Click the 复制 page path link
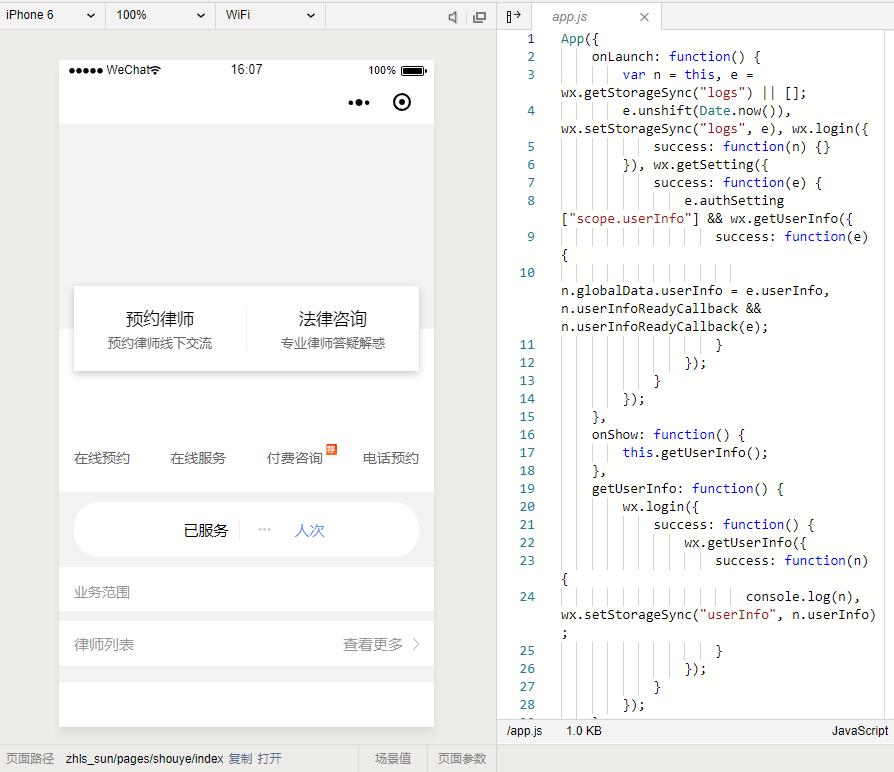 (240, 759)
